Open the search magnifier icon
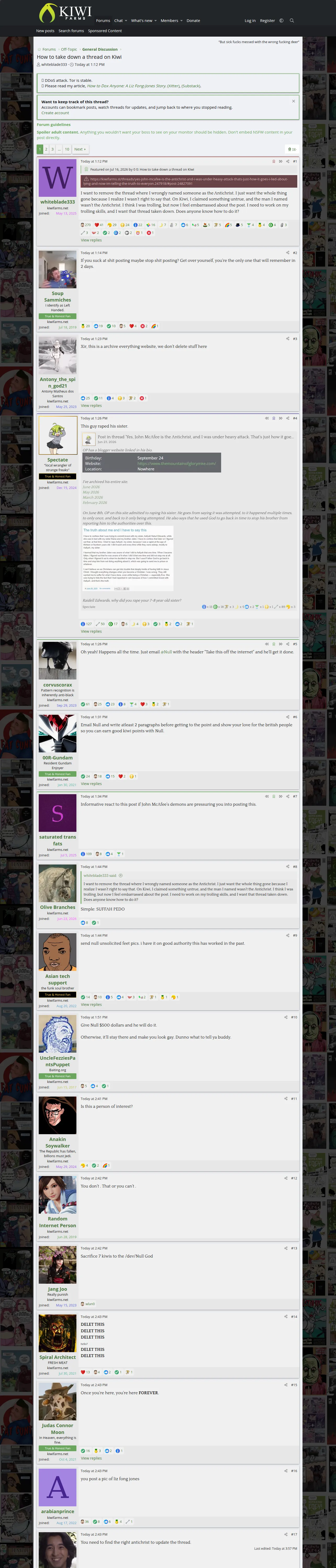336x1568 pixels. coord(292,21)
